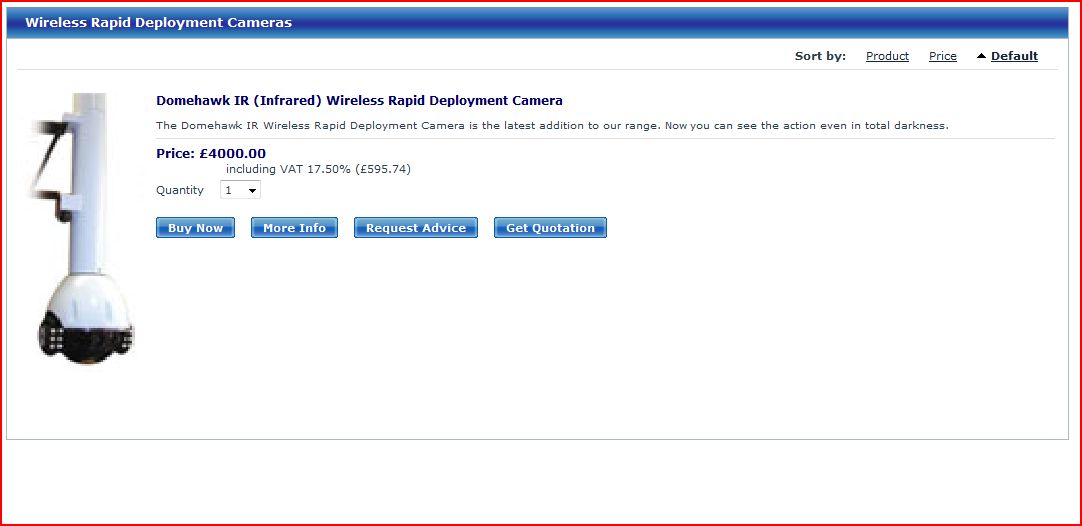
Task: Click the Wireless Rapid Deployment Cameras header
Action: [x=158, y=22]
